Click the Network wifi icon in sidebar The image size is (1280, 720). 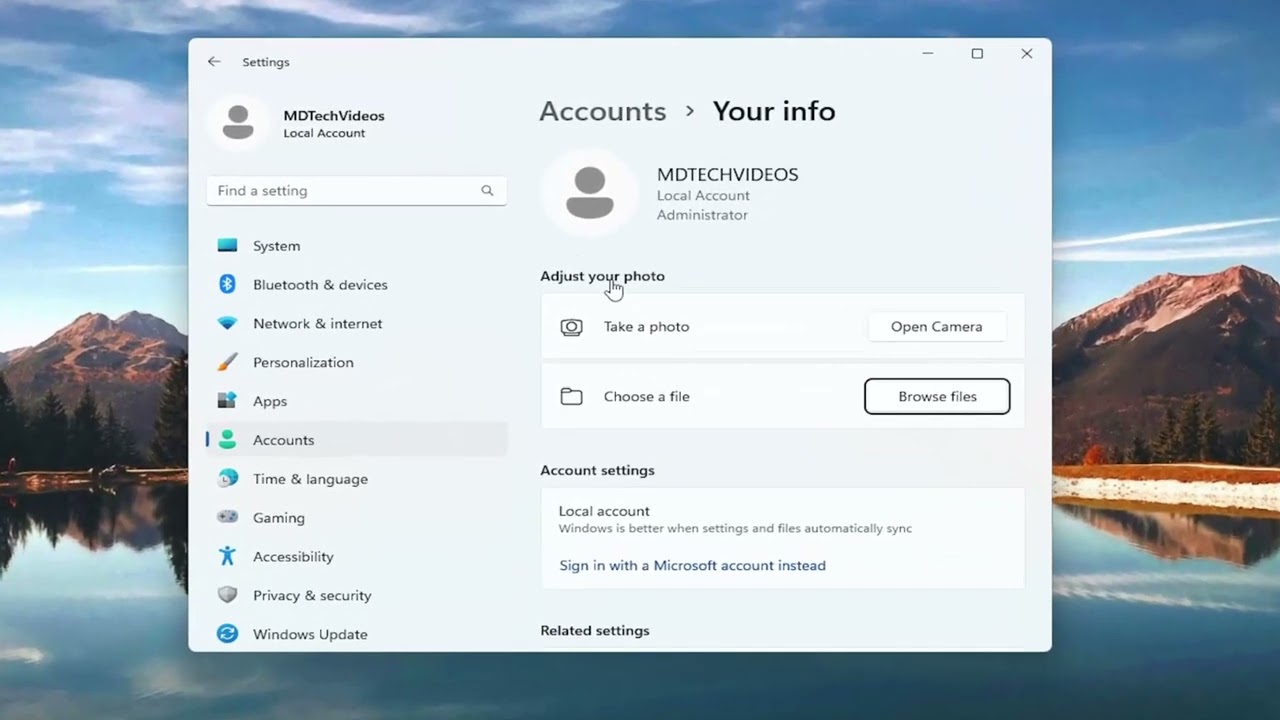[x=228, y=323]
